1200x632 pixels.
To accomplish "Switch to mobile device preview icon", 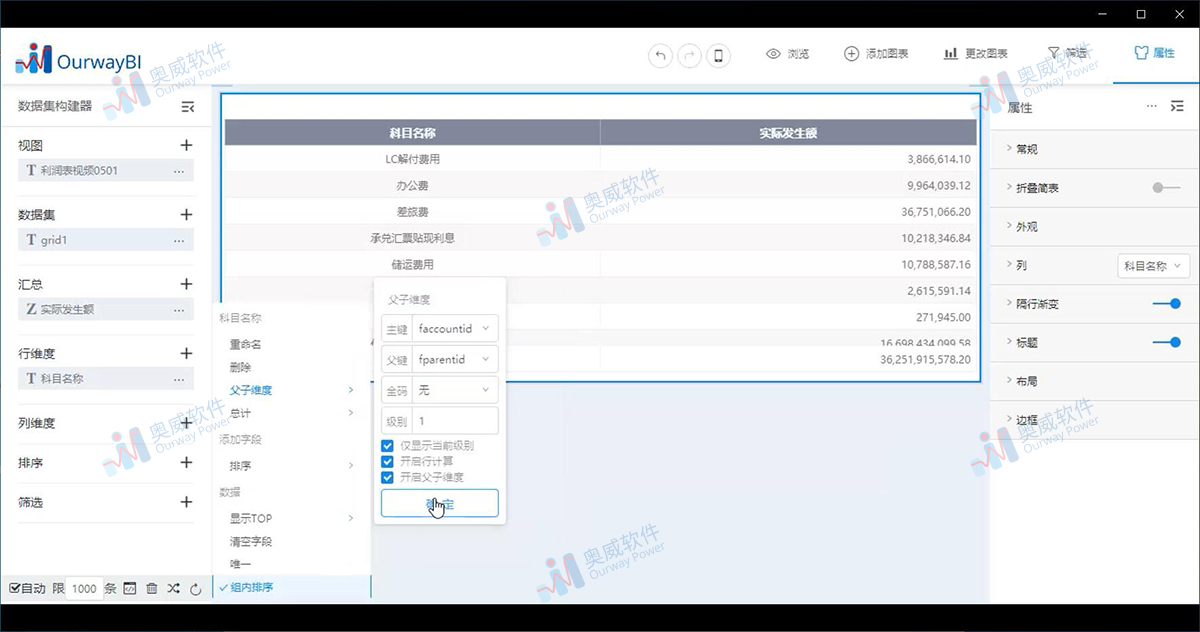I will click(718, 56).
